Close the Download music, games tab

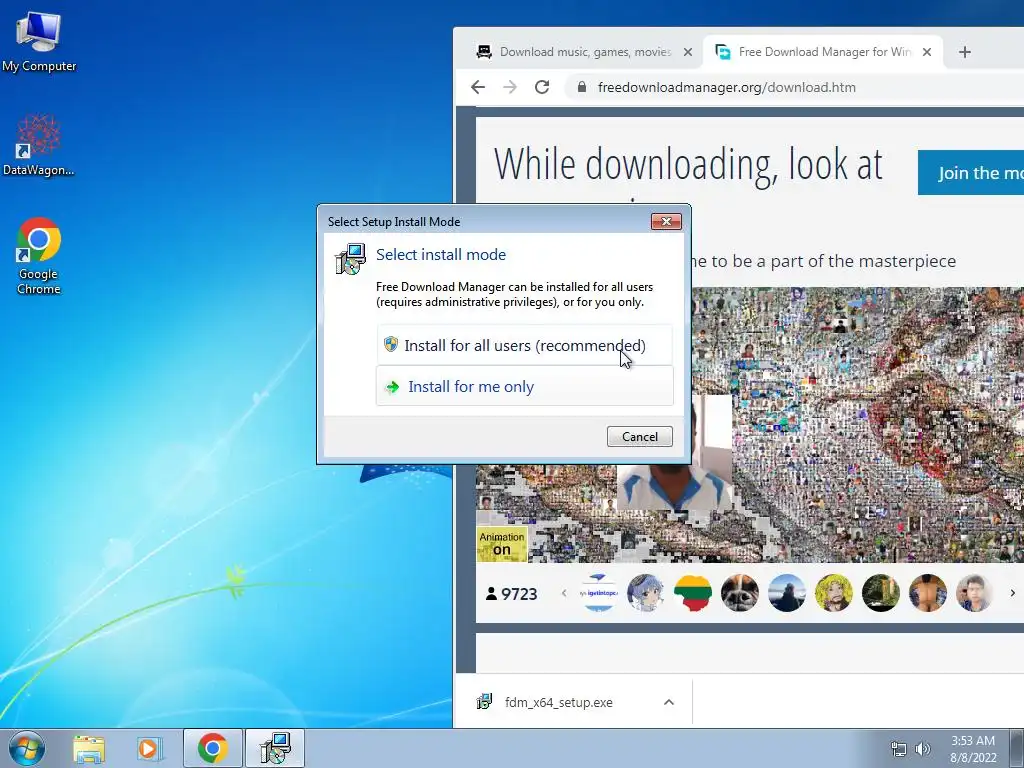pyautogui.click(x=688, y=52)
